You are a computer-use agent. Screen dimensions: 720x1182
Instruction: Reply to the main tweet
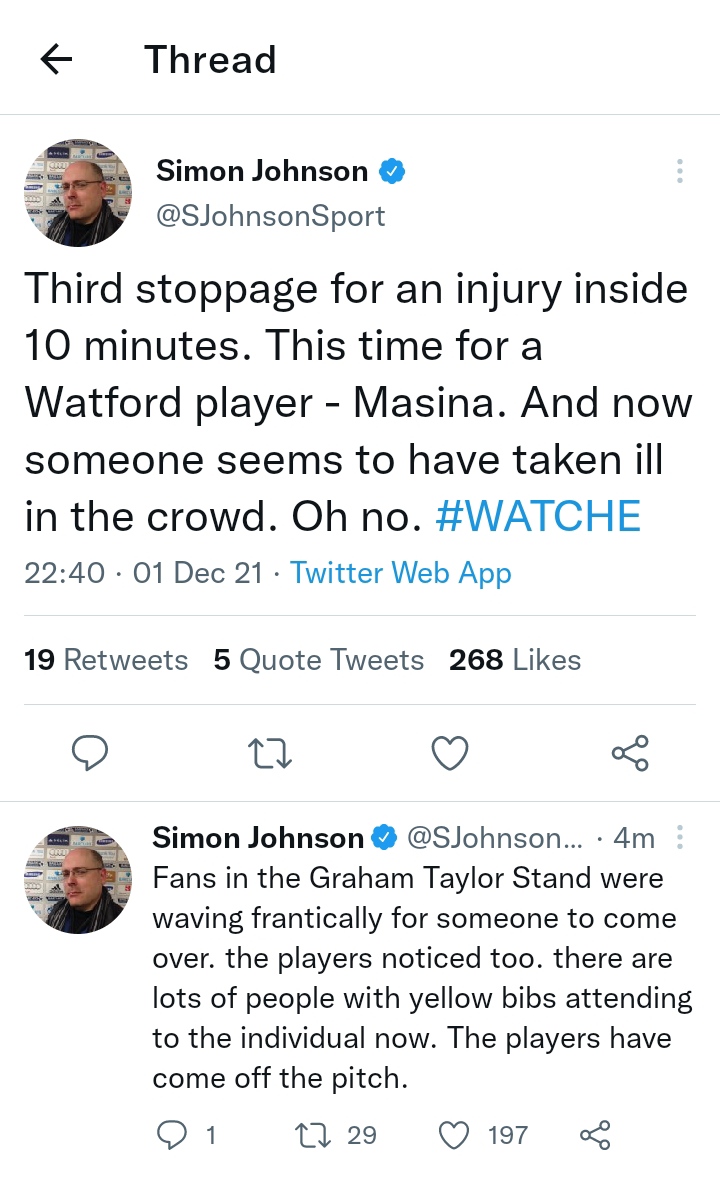pyautogui.click(x=90, y=753)
